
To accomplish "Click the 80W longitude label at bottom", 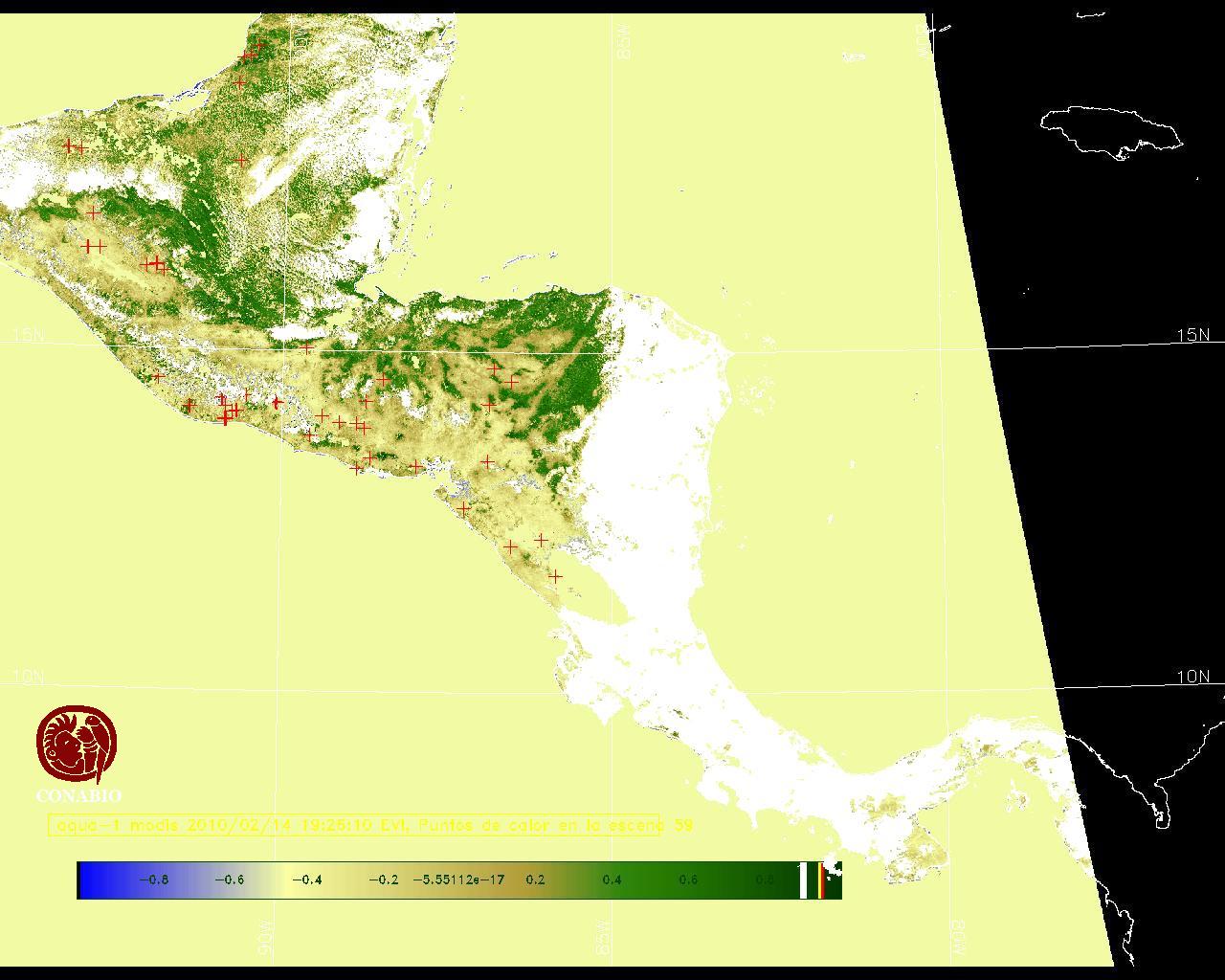I will coord(958,937).
